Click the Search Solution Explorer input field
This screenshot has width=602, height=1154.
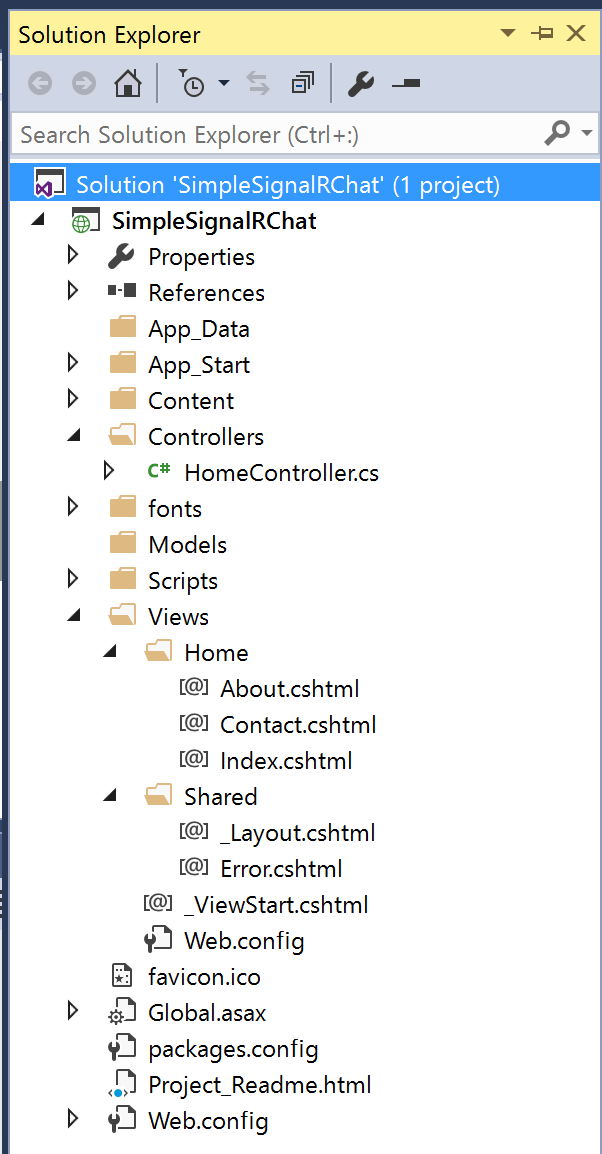point(277,134)
